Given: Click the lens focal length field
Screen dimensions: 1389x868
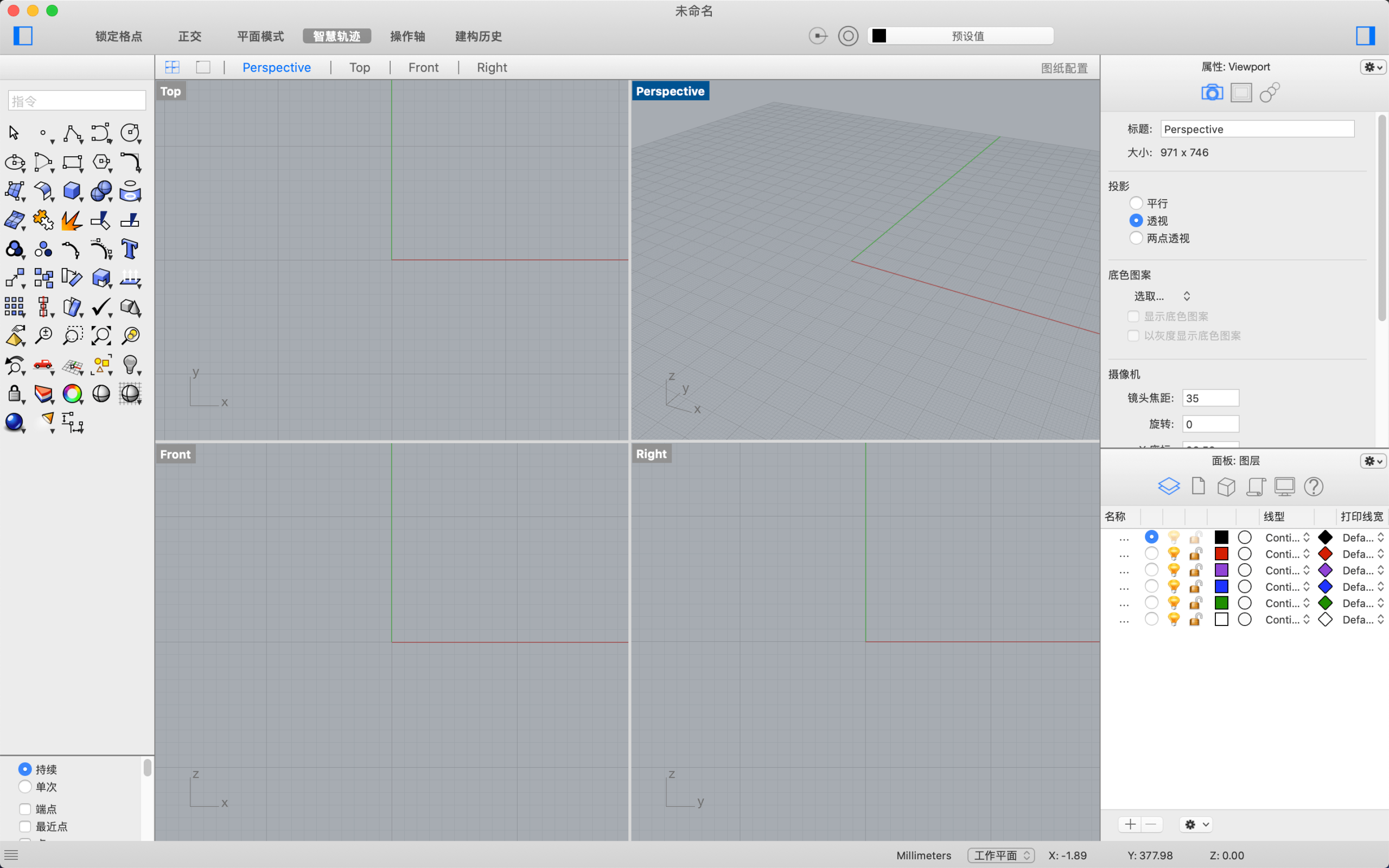Looking at the screenshot, I should coord(1210,398).
